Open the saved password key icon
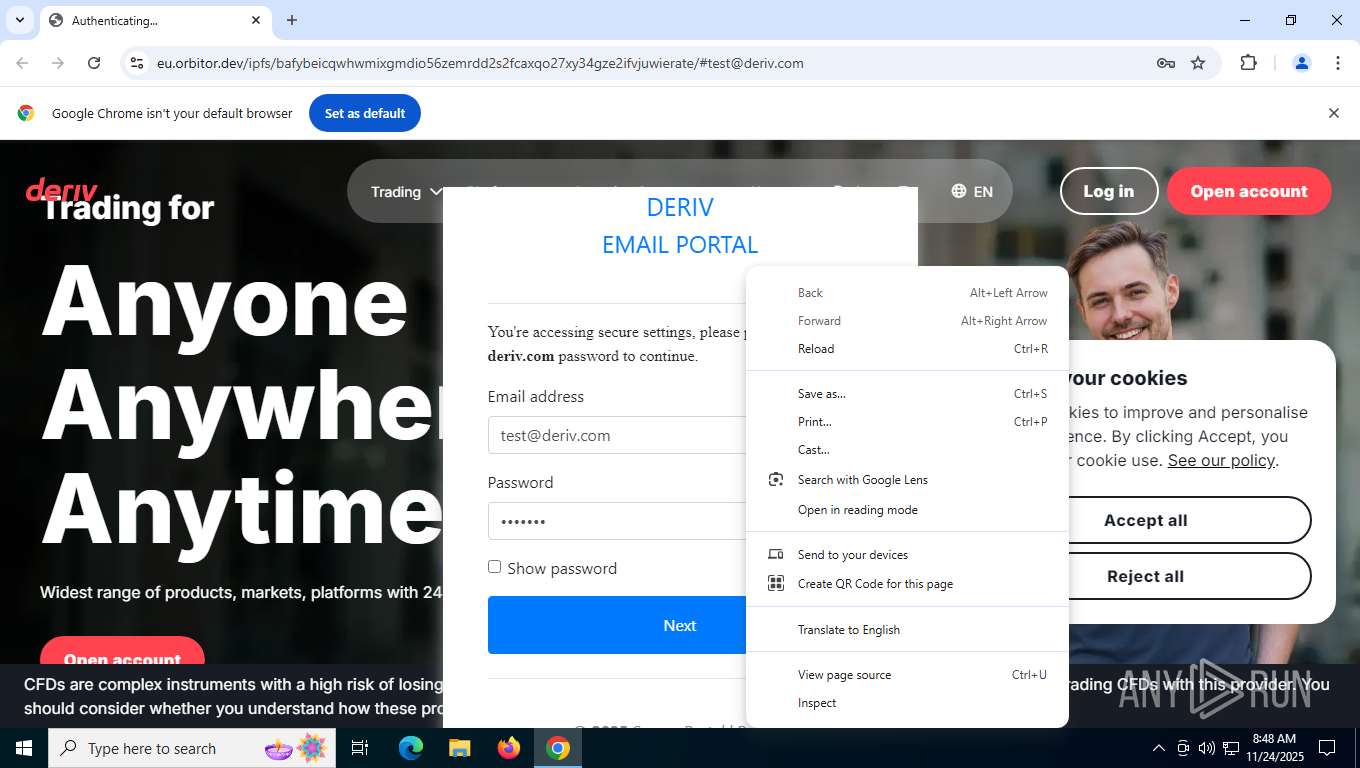The height and width of the screenshot is (768, 1360). pos(1165,63)
